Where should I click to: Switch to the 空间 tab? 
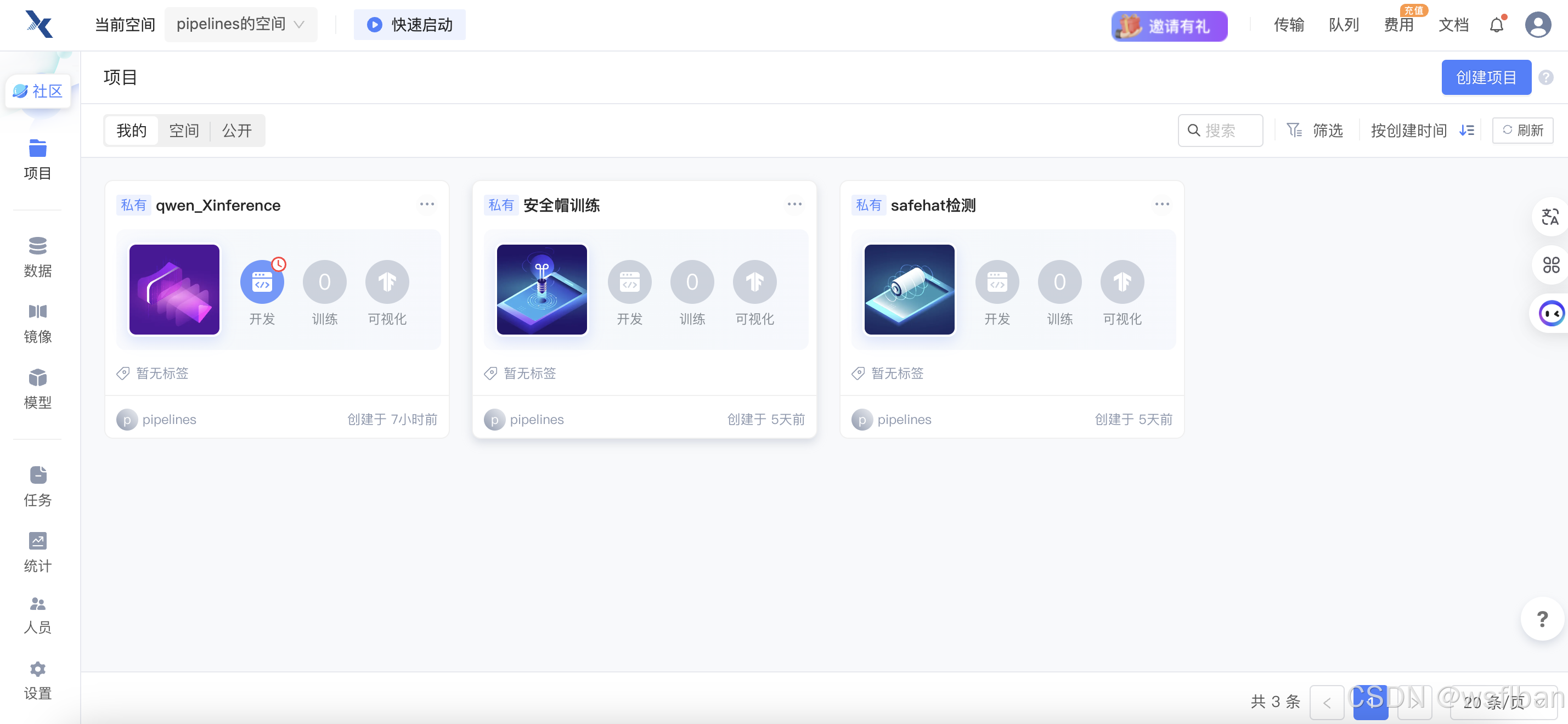point(184,130)
